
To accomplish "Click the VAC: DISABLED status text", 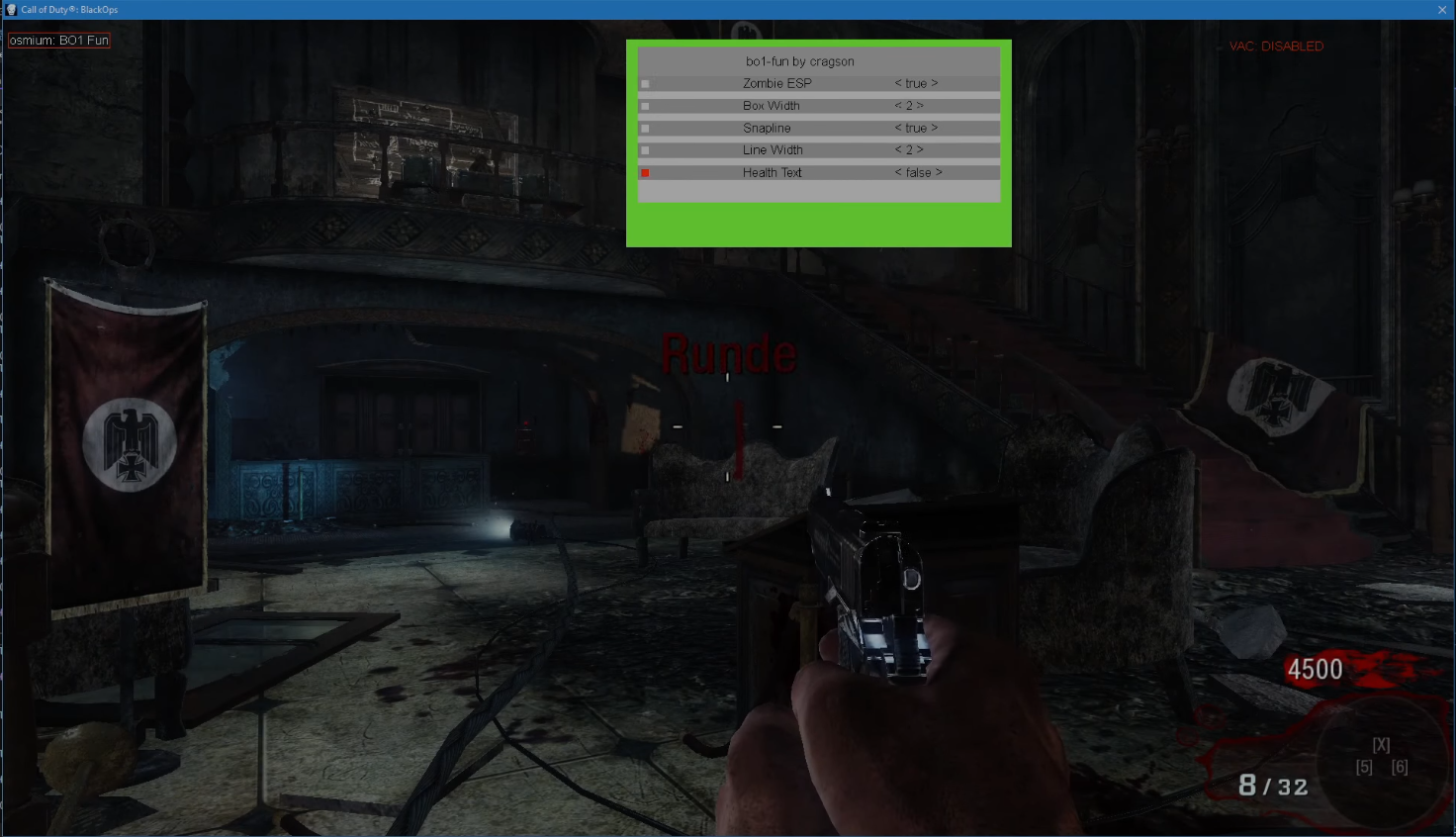I will point(1276,46).
